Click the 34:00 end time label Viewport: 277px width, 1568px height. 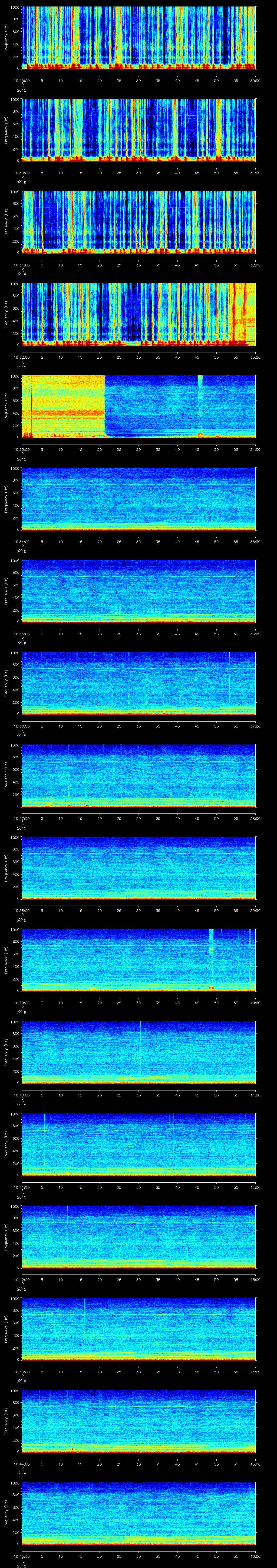click(255, 449)
